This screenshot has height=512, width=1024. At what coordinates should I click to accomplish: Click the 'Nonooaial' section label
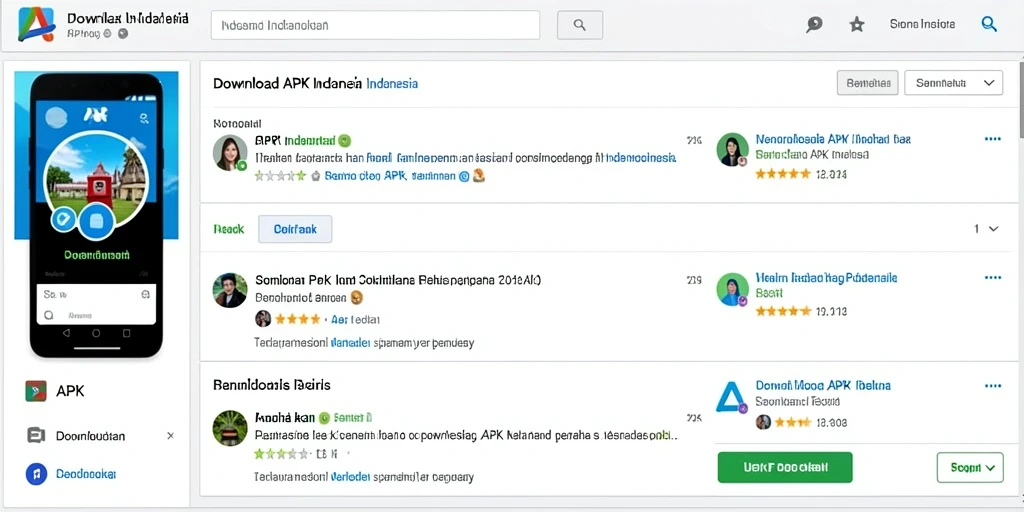click(237, 123)
